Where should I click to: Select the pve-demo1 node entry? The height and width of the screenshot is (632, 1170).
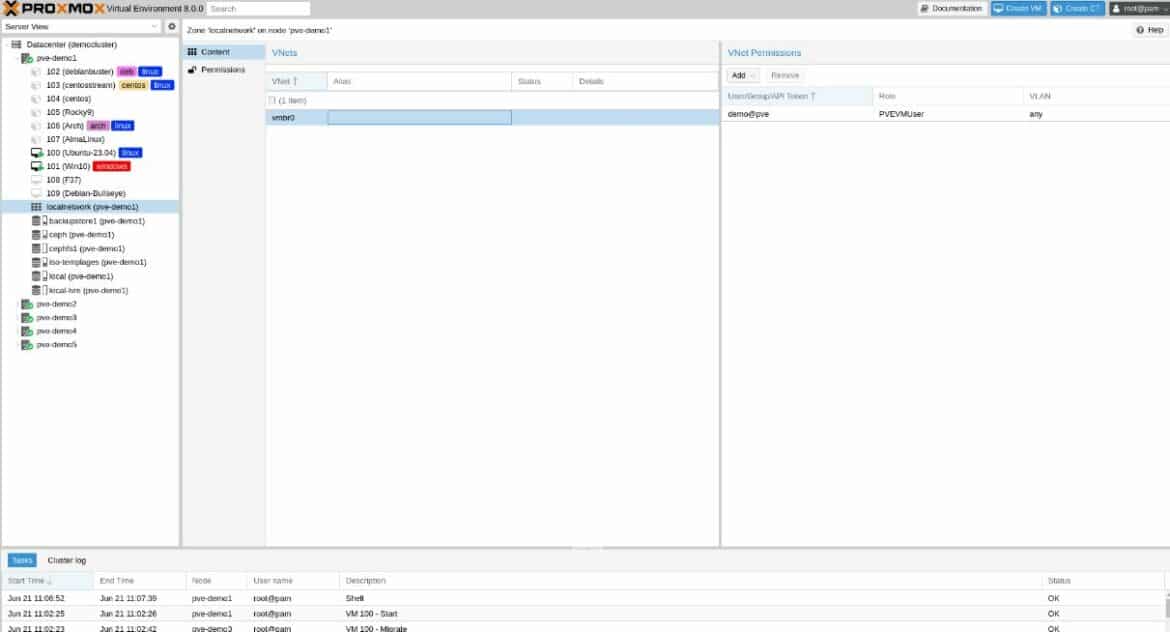pyautogui.click(x=56, y=57)
